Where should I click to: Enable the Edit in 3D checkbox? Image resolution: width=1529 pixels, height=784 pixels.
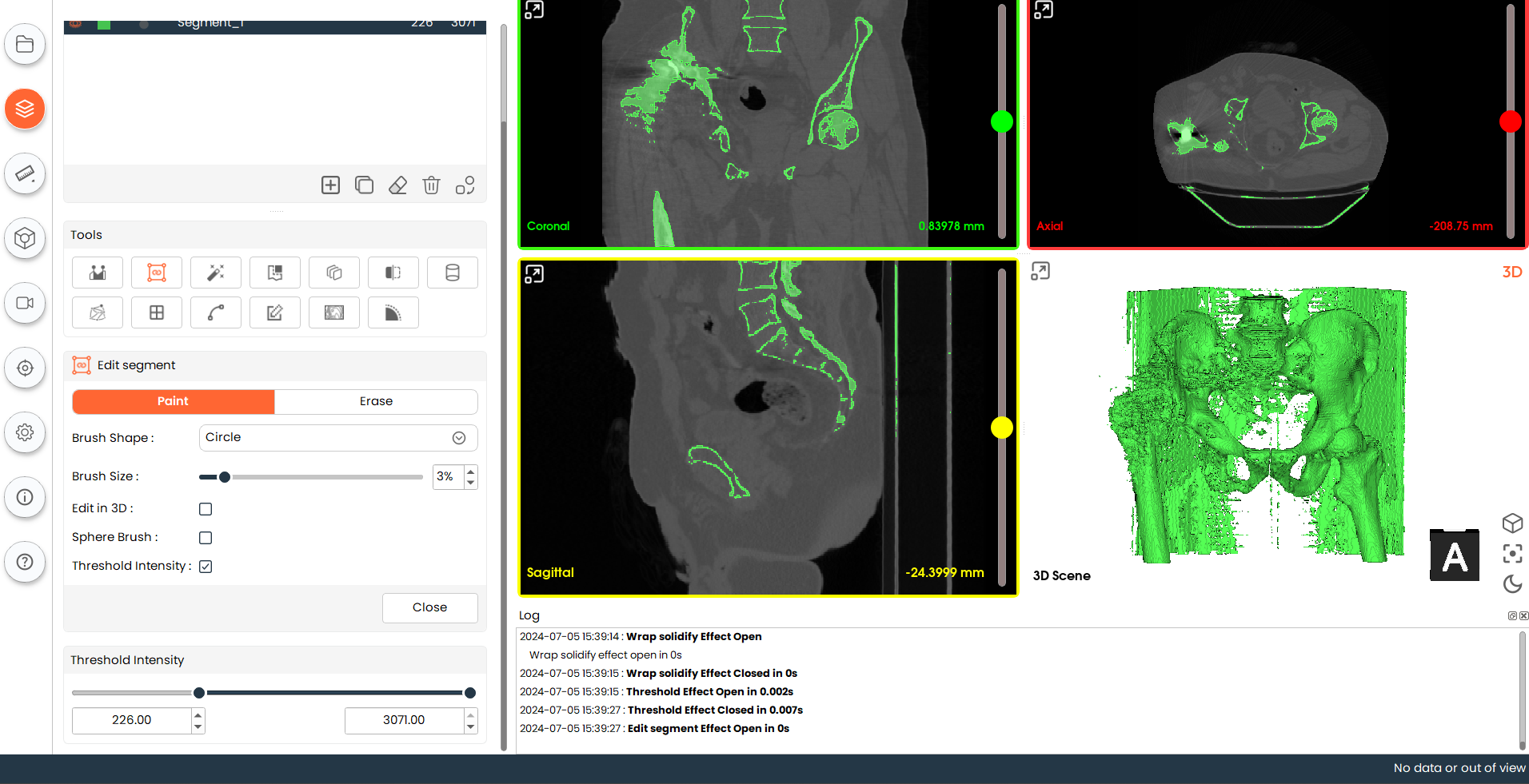[x=206, y=509]
